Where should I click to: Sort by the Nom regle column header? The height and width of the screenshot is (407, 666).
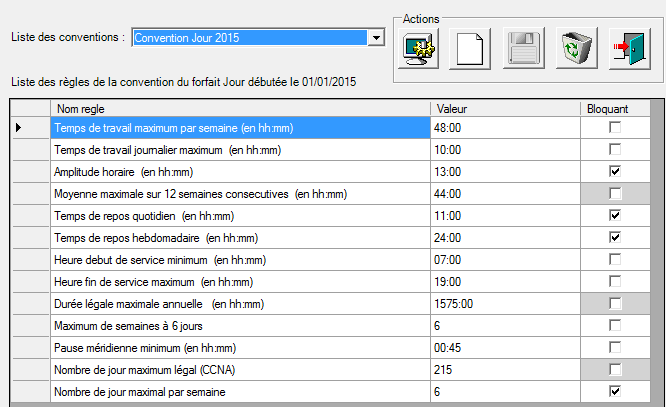[x=240, y=107]
